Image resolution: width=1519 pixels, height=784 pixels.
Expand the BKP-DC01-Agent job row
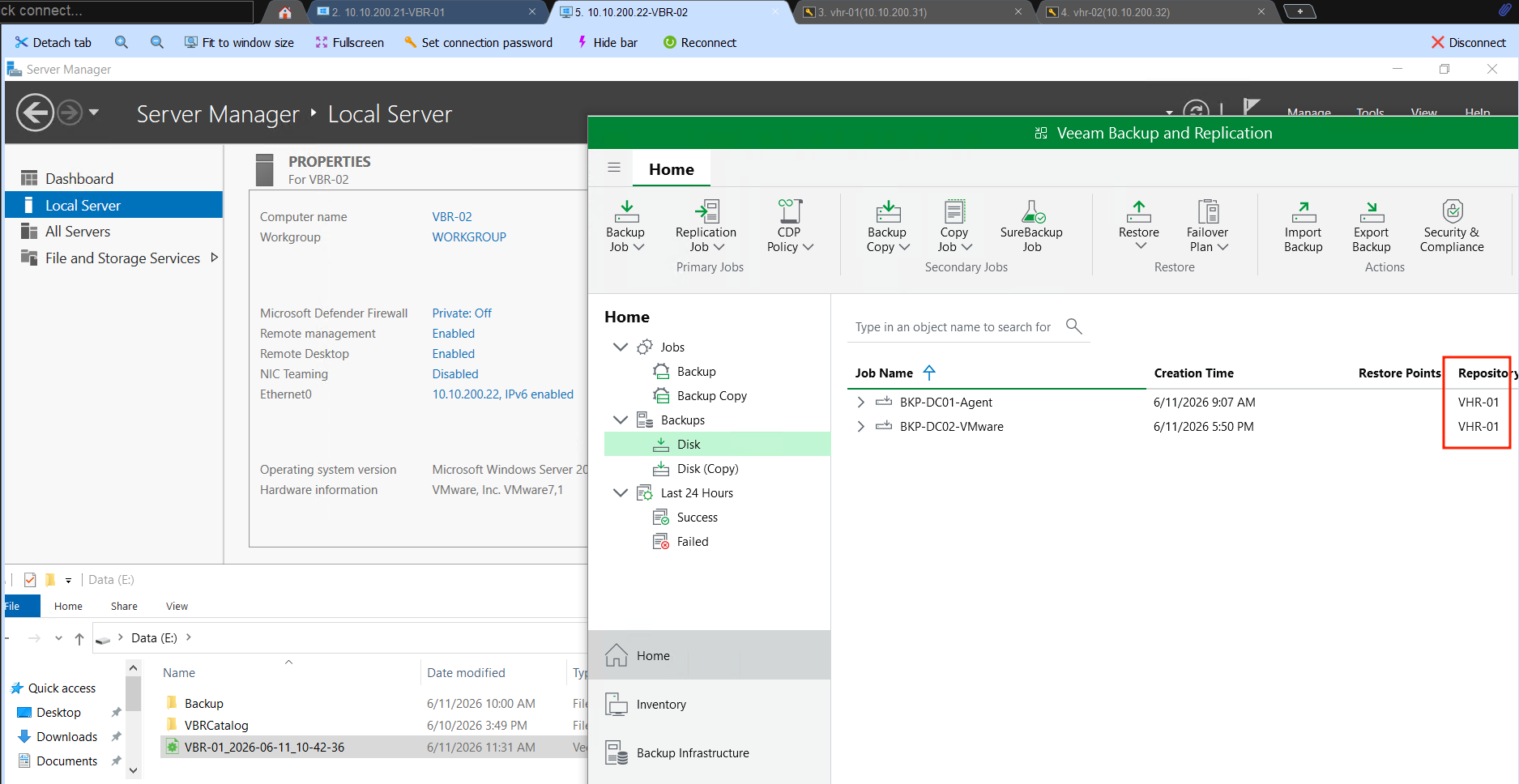tap(860, 402)
